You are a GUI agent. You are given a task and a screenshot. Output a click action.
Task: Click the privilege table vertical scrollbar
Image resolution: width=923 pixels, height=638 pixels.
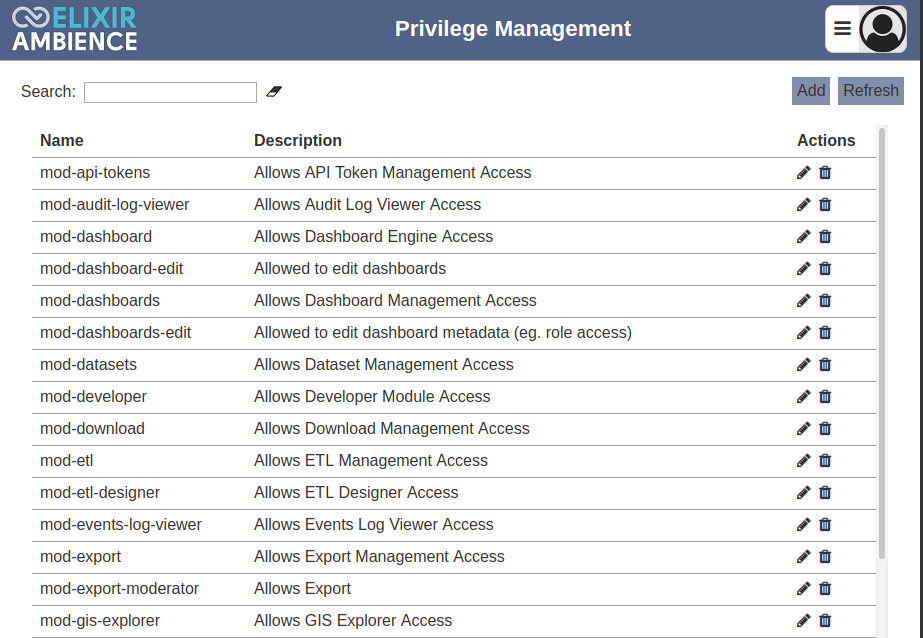(882, 343)
